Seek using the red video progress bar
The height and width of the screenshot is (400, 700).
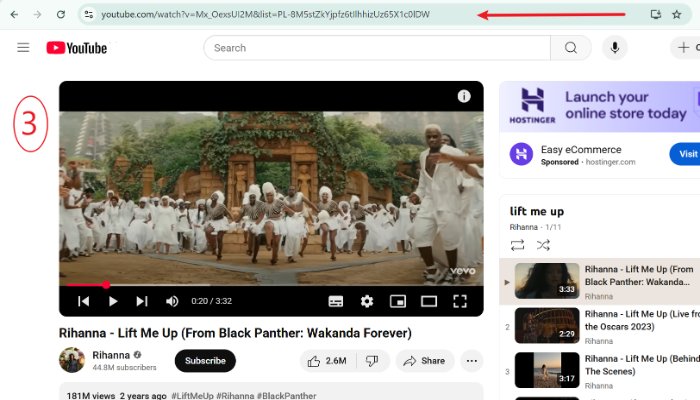271,284
